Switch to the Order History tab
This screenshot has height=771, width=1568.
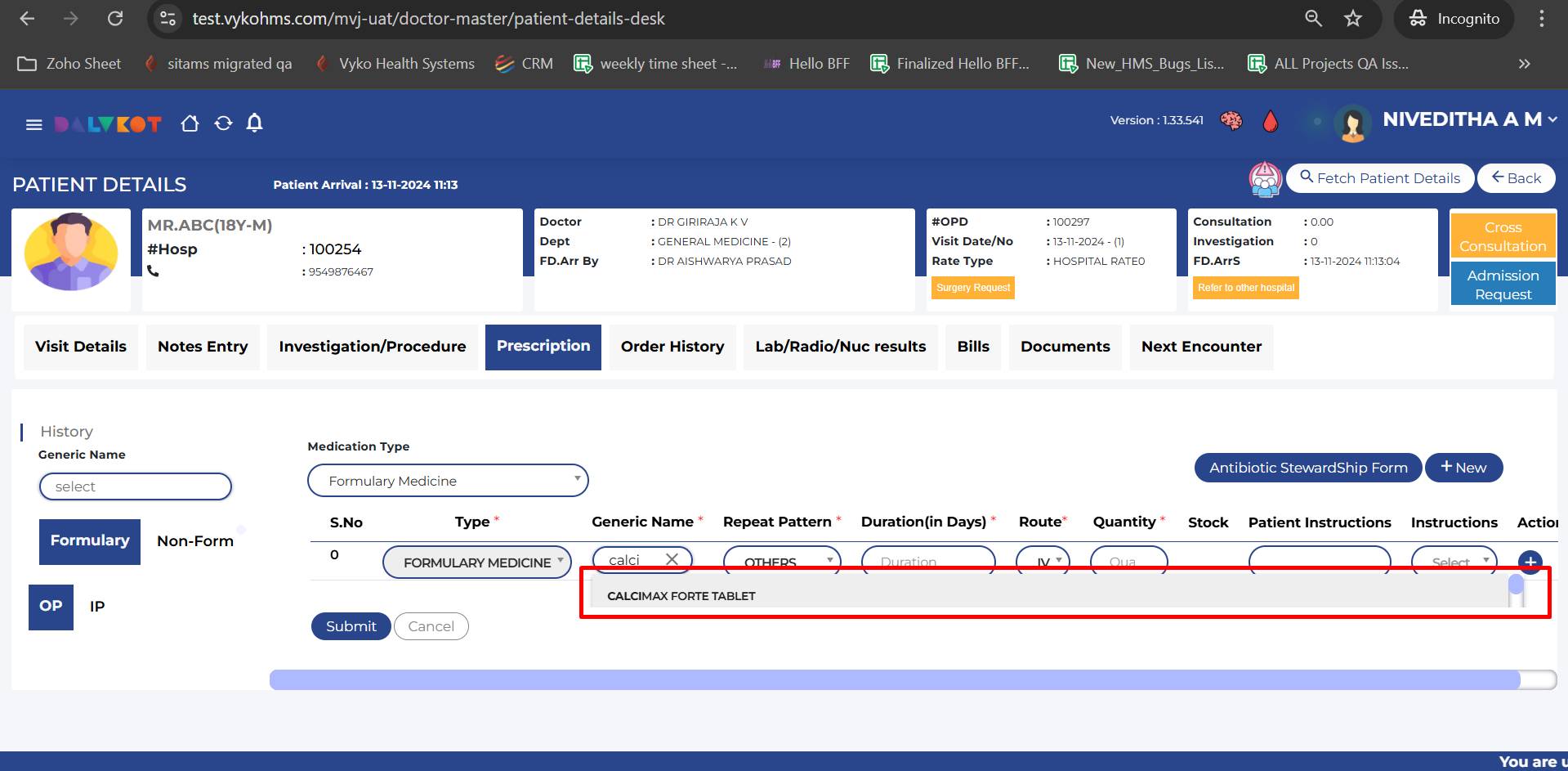coord(672,347)
